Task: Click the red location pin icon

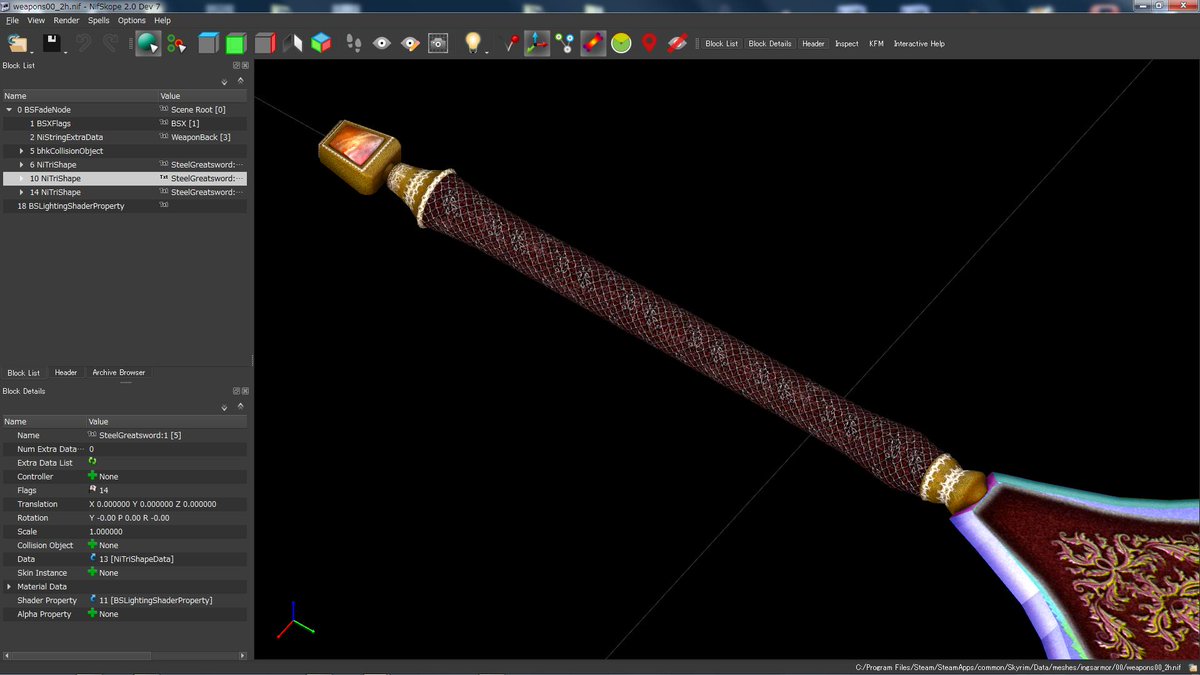Action: pyautogui.click(x=649, y=43)
